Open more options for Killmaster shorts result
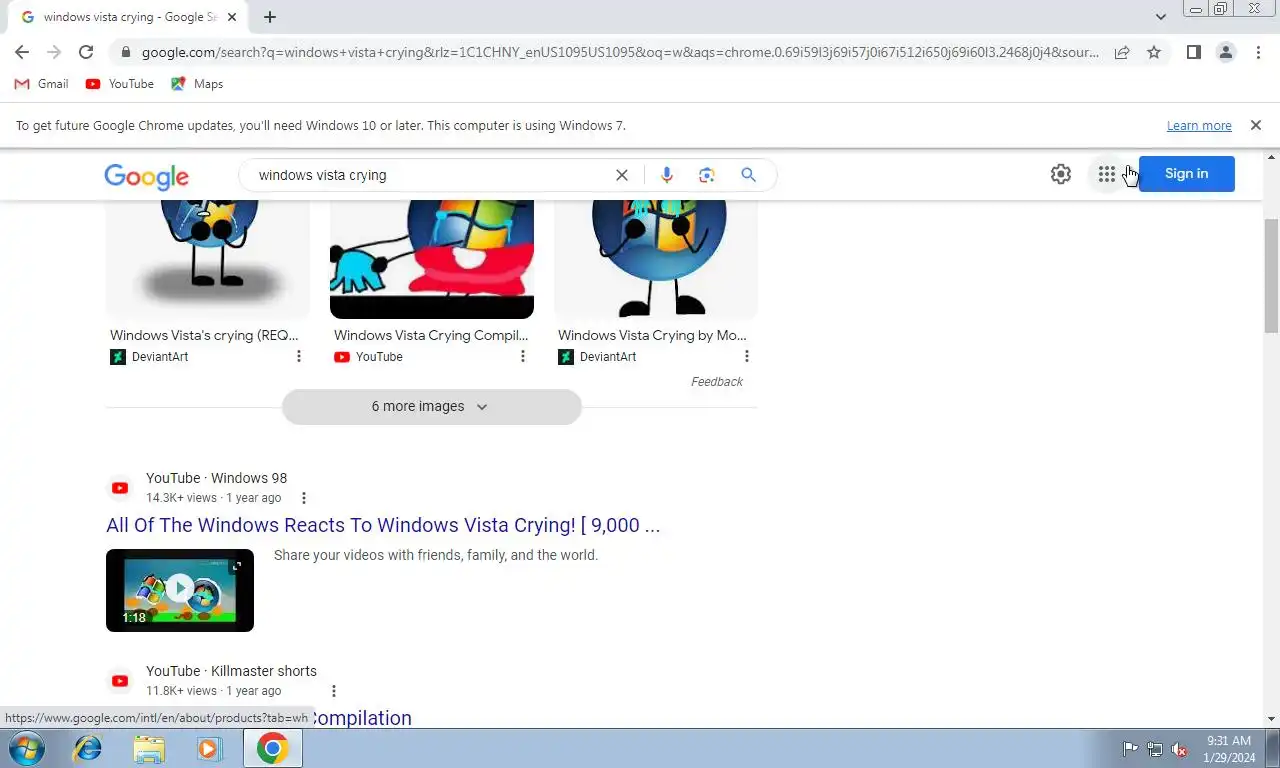This screenshot has width=1280, height=768. 334,691
